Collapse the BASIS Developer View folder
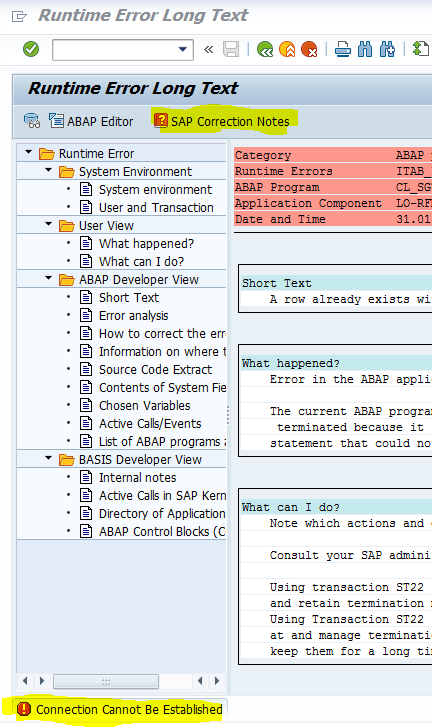 coord(48,458)
